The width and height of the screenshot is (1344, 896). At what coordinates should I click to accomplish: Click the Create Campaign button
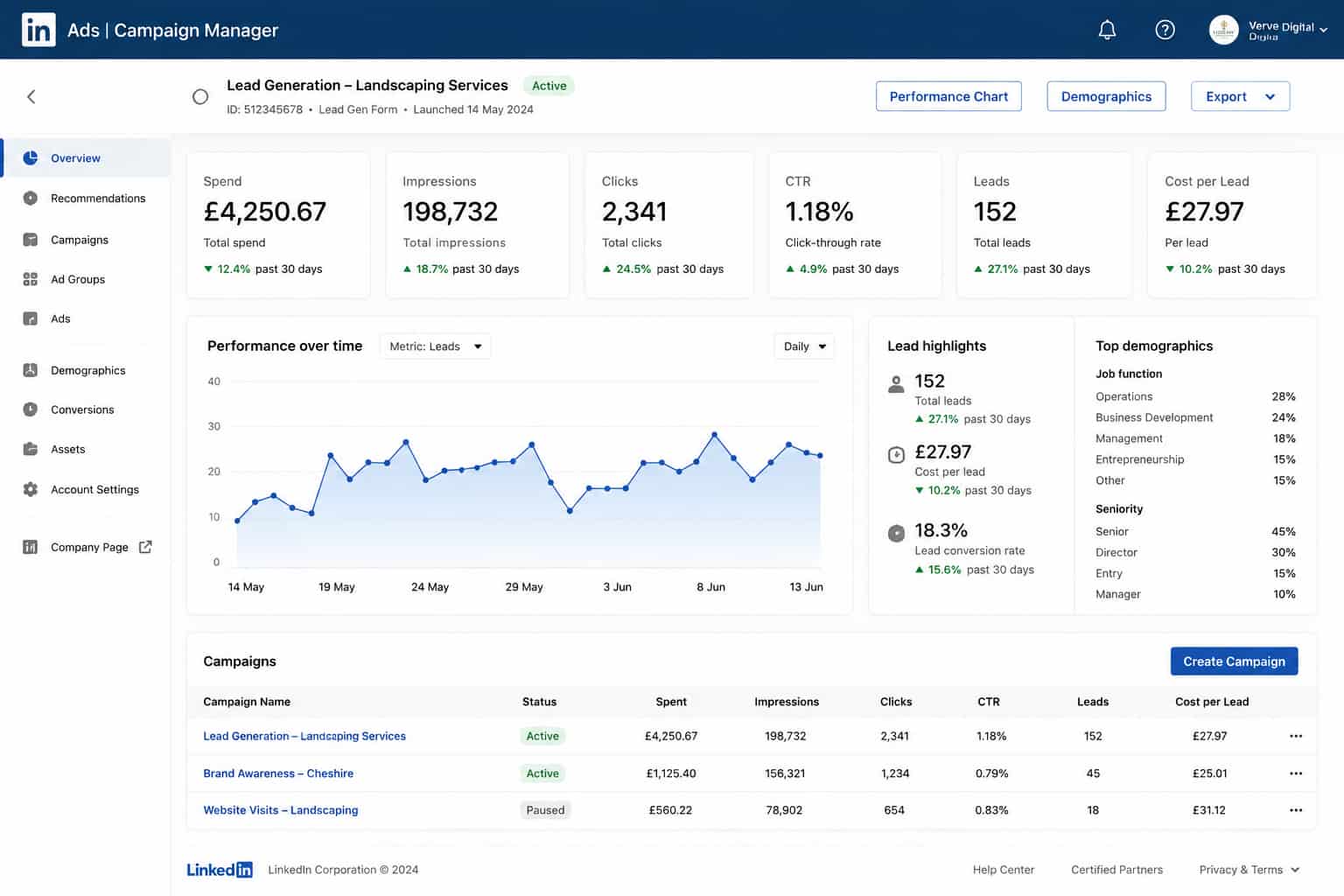1234,661
